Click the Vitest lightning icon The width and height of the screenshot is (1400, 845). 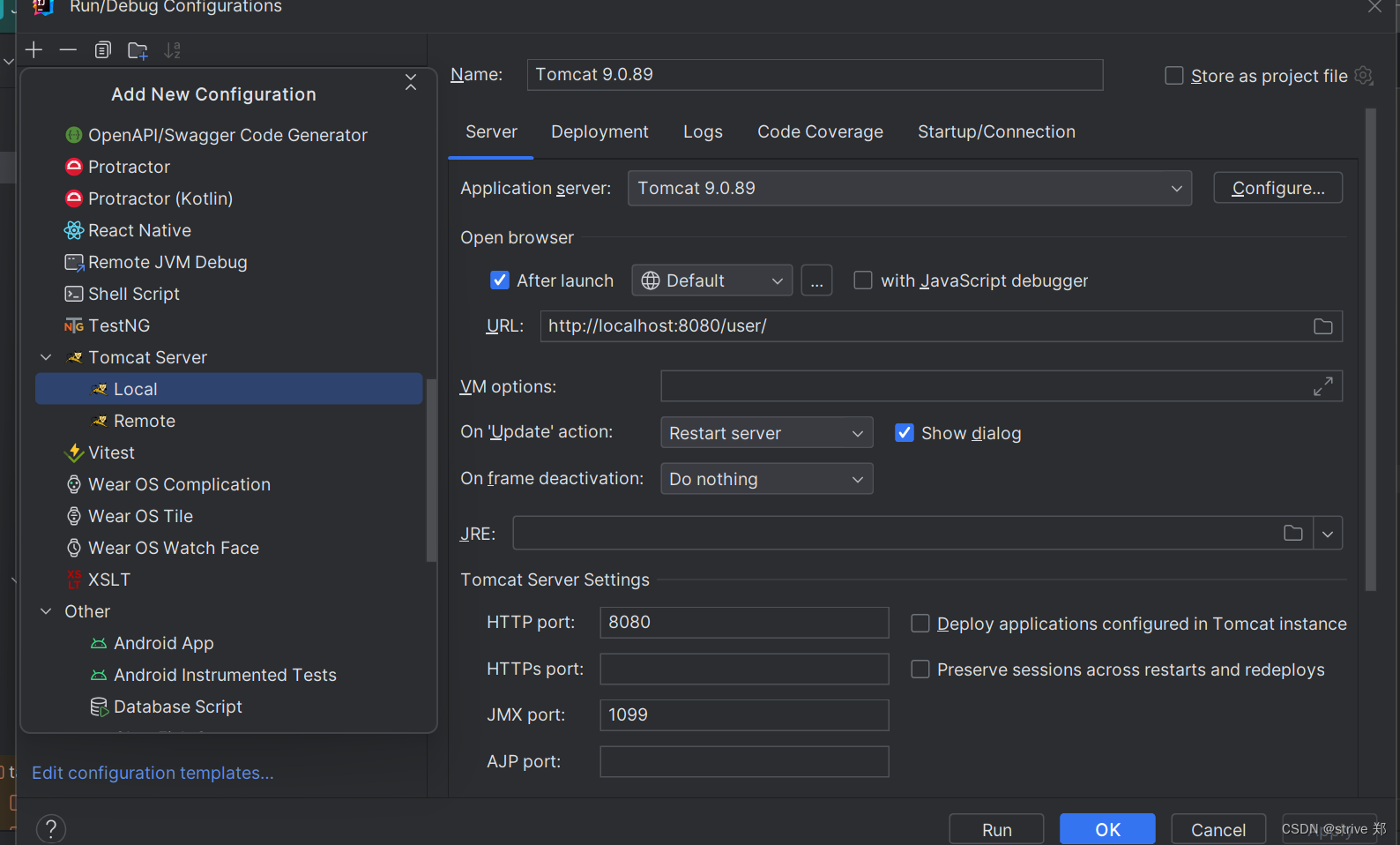(x=75, y=452)
